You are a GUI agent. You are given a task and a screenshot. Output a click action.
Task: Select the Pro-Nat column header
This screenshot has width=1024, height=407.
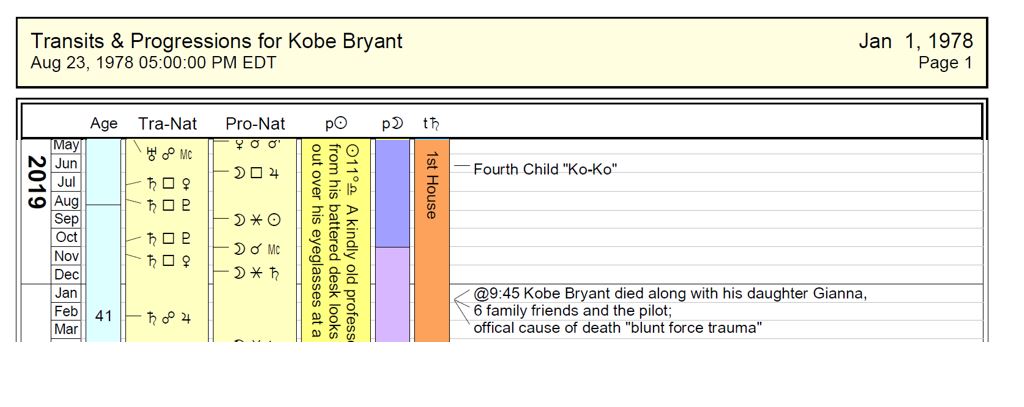[255, 124]
